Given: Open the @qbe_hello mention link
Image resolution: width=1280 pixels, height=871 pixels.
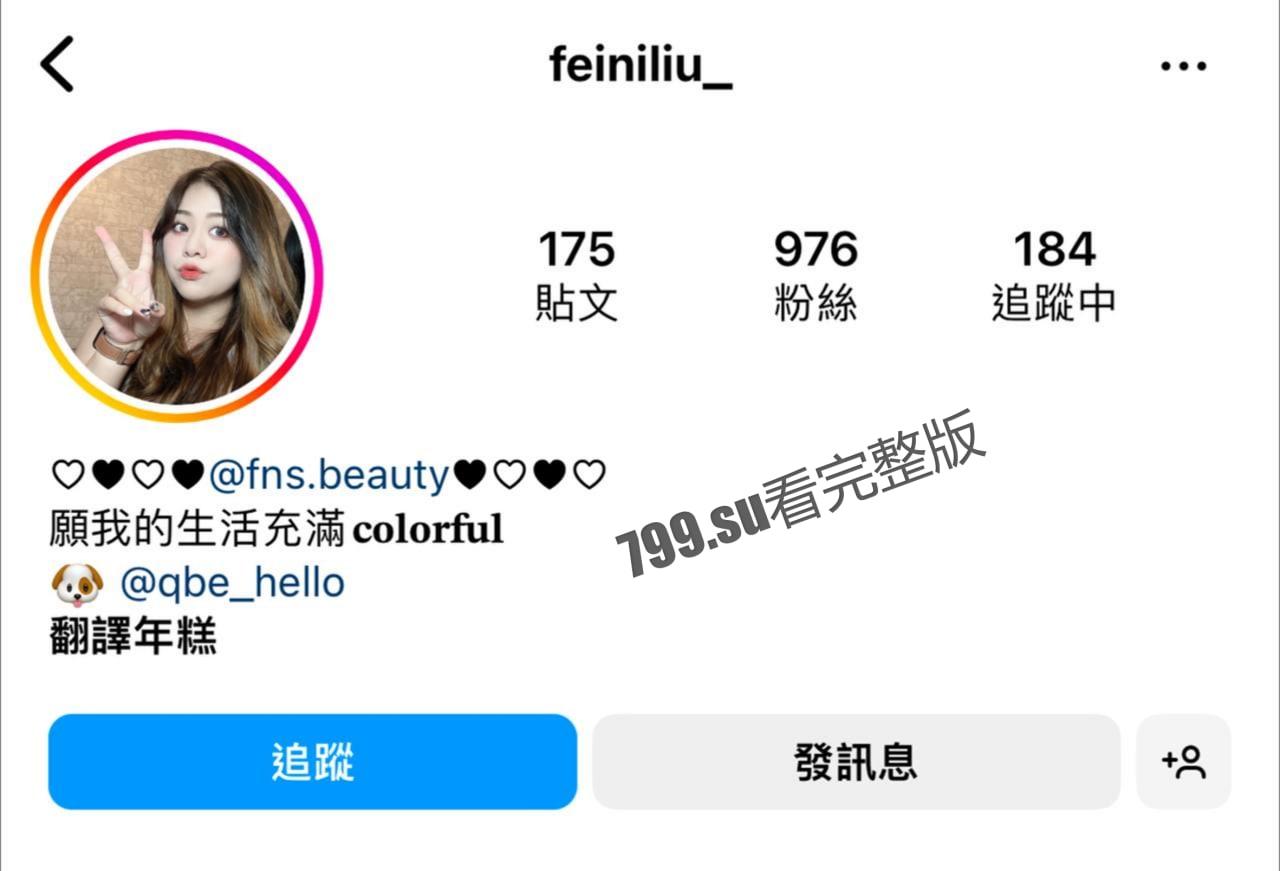Looking at the screenshot, I should coord(232,583).
